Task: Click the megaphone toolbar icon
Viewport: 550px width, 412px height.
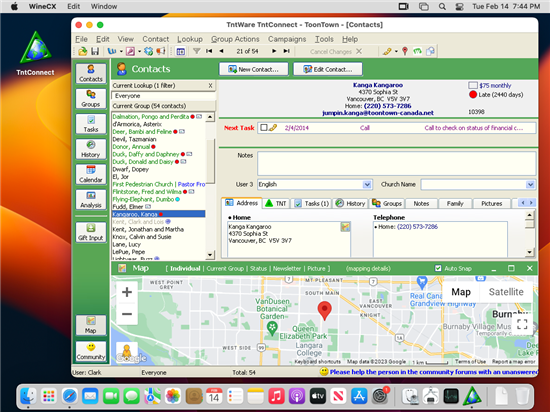Action: coord(161,51)
